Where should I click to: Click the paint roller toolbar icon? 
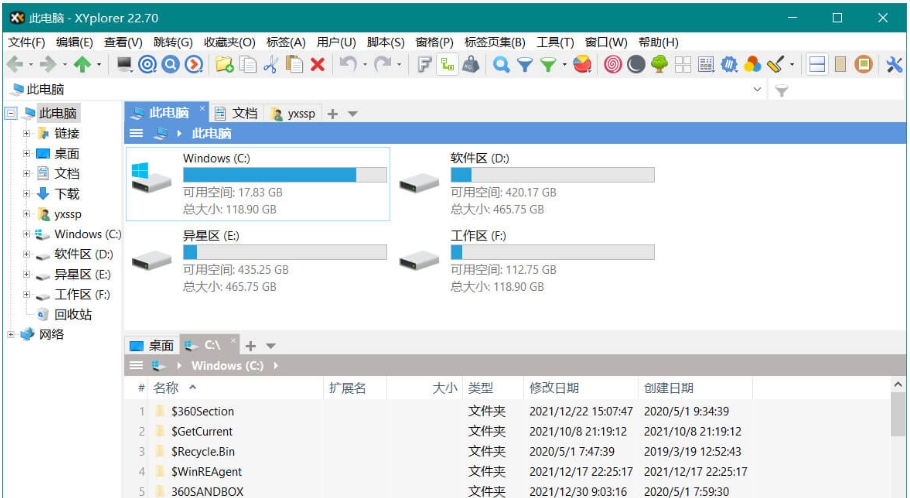point(775,64)
